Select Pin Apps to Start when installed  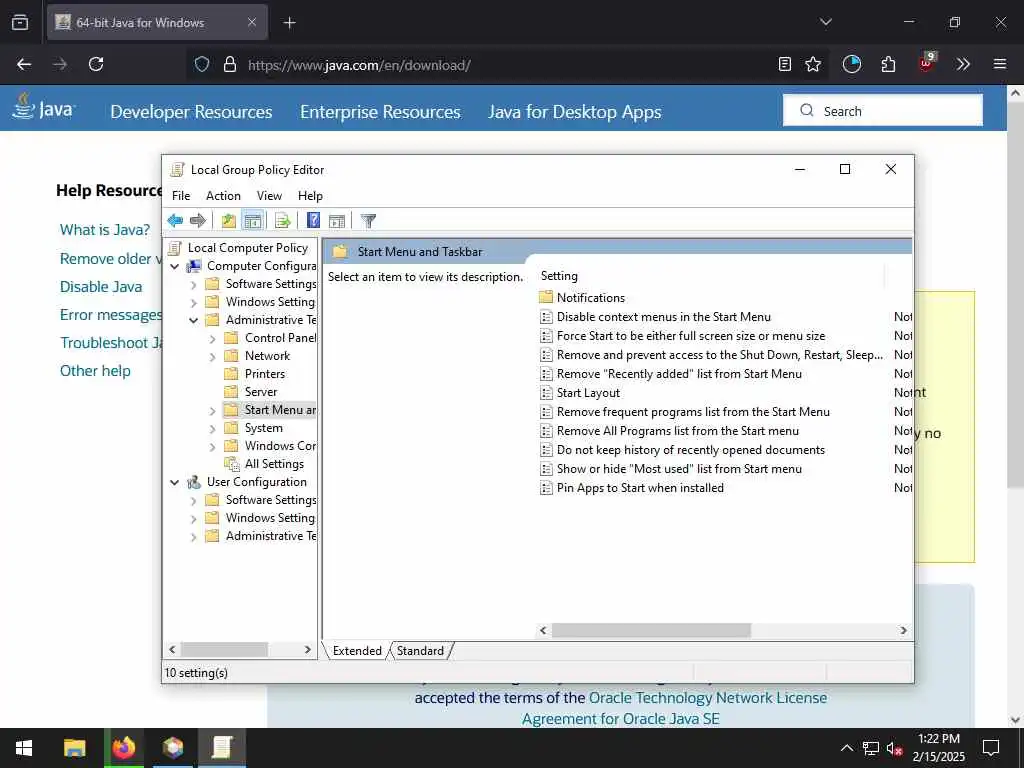tap(640, 488)
